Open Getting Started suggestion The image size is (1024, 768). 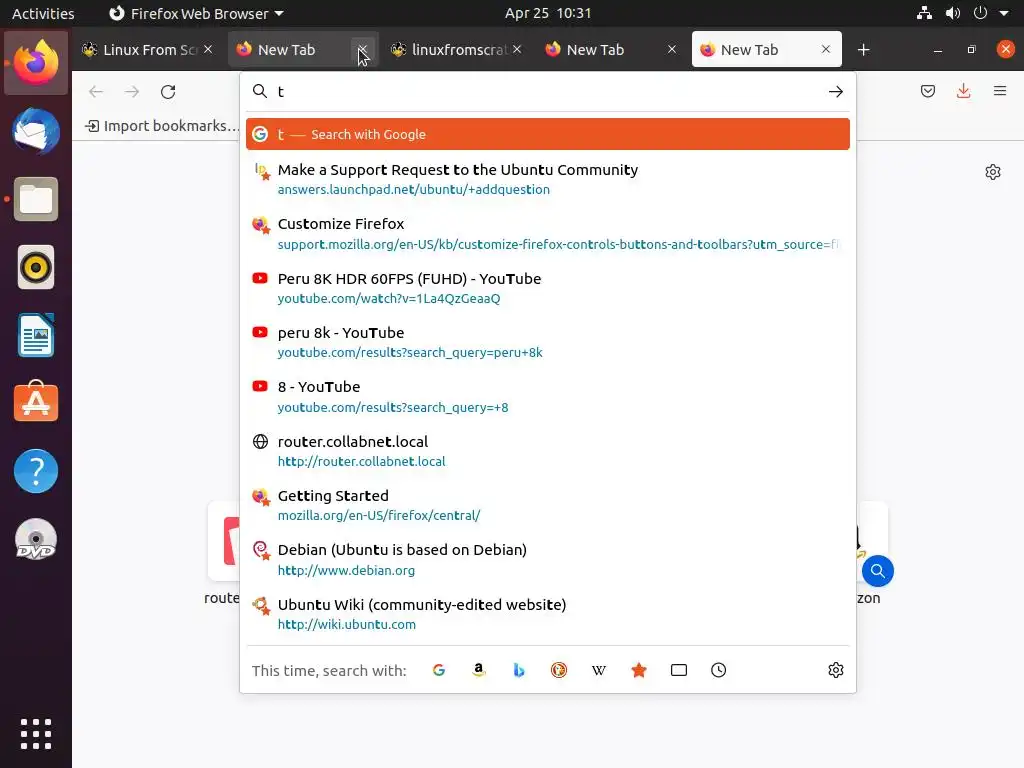[x=548, y=505]
